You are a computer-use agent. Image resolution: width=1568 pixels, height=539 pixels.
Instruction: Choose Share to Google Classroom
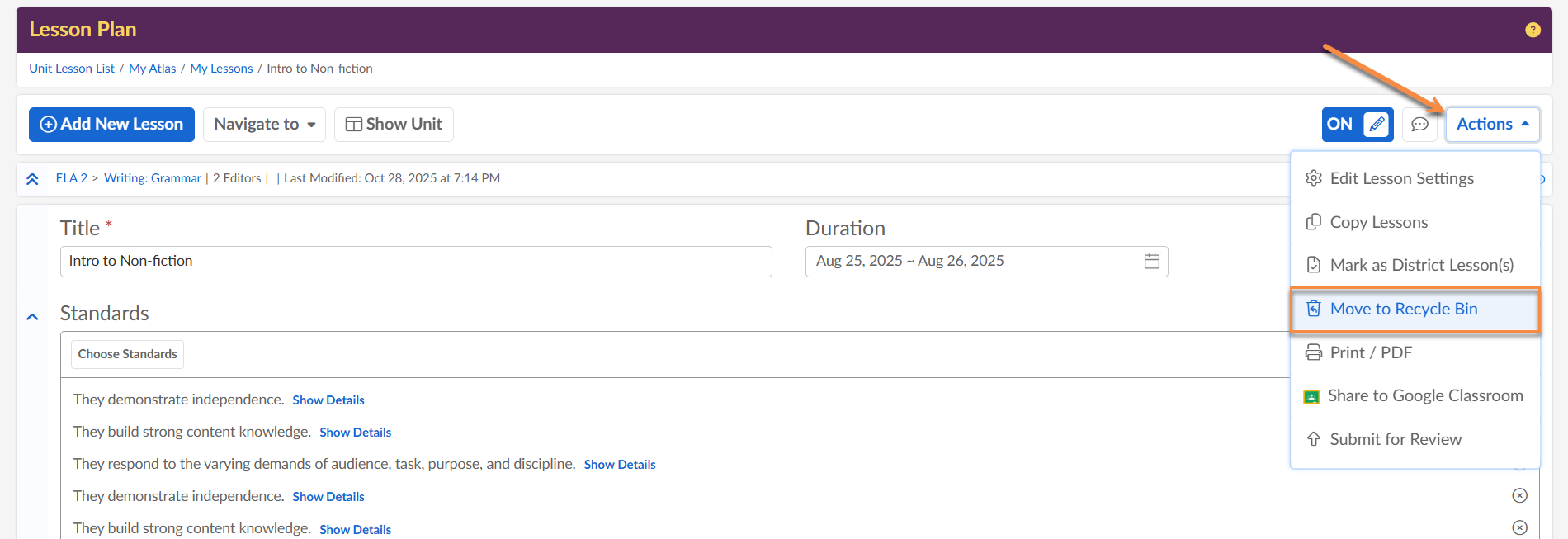(x=1424, y=396)
